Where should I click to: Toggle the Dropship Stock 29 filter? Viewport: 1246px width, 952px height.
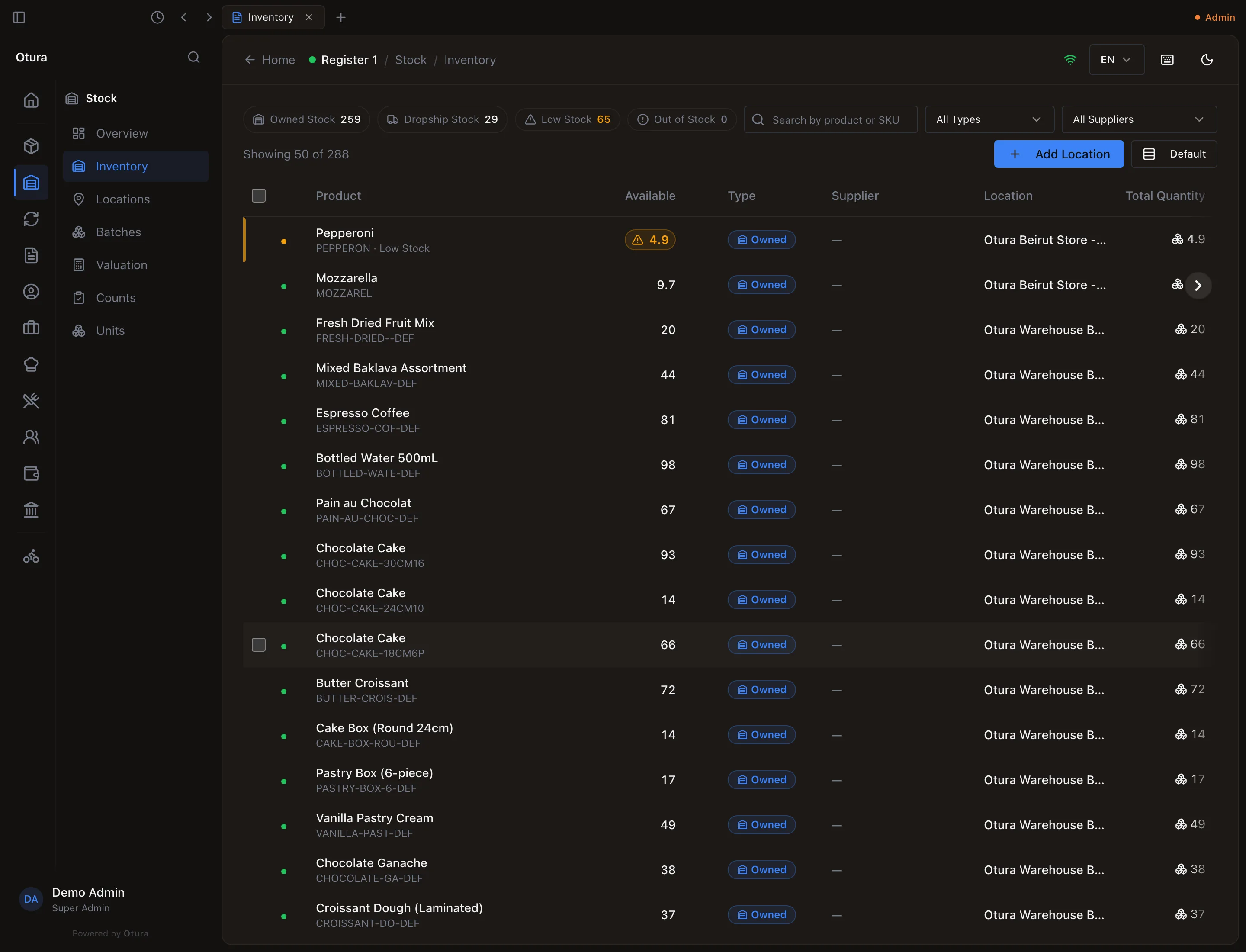tap(442, 119)
